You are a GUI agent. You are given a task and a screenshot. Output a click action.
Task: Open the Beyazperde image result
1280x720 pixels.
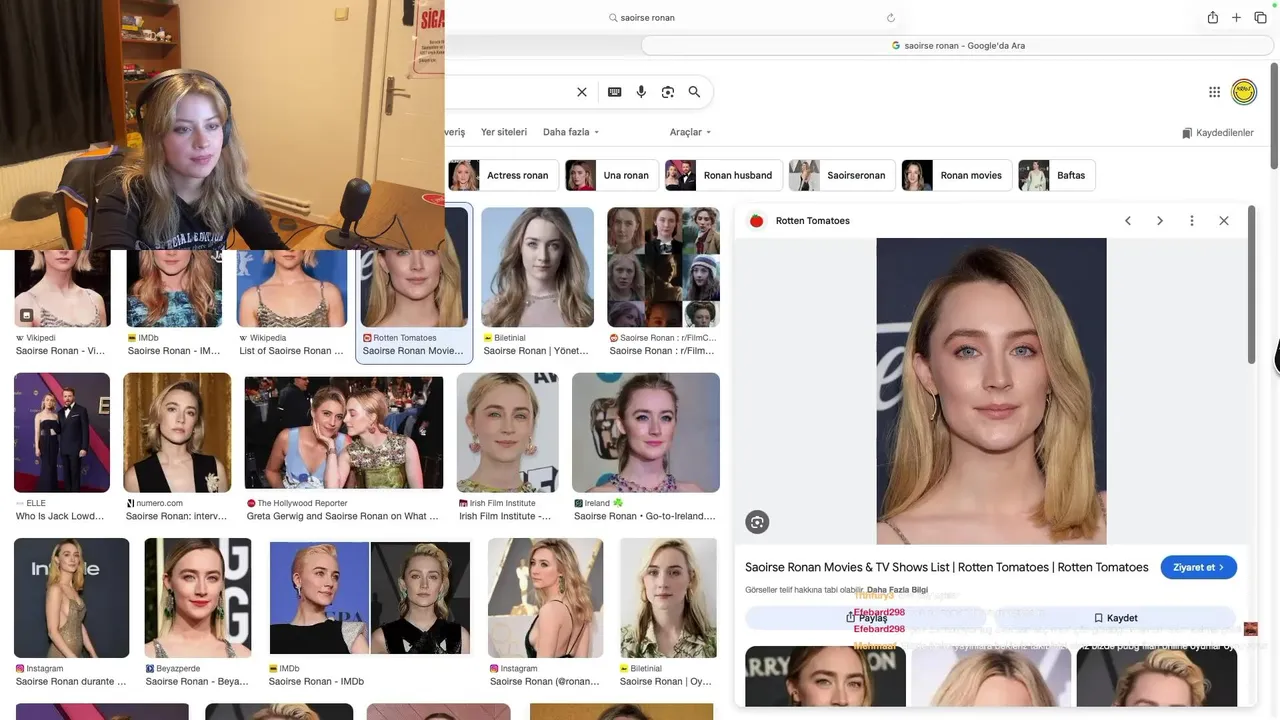[198, 597]
